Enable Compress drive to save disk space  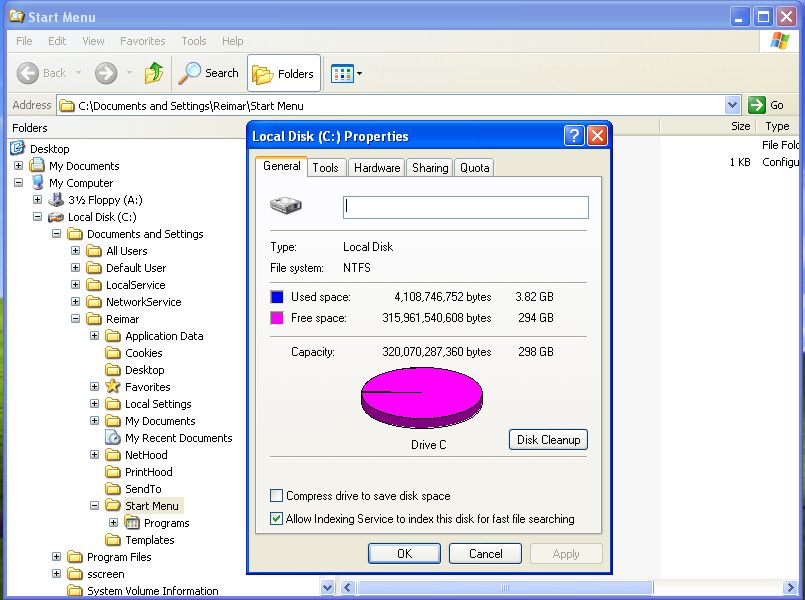(x=276, y=495)
